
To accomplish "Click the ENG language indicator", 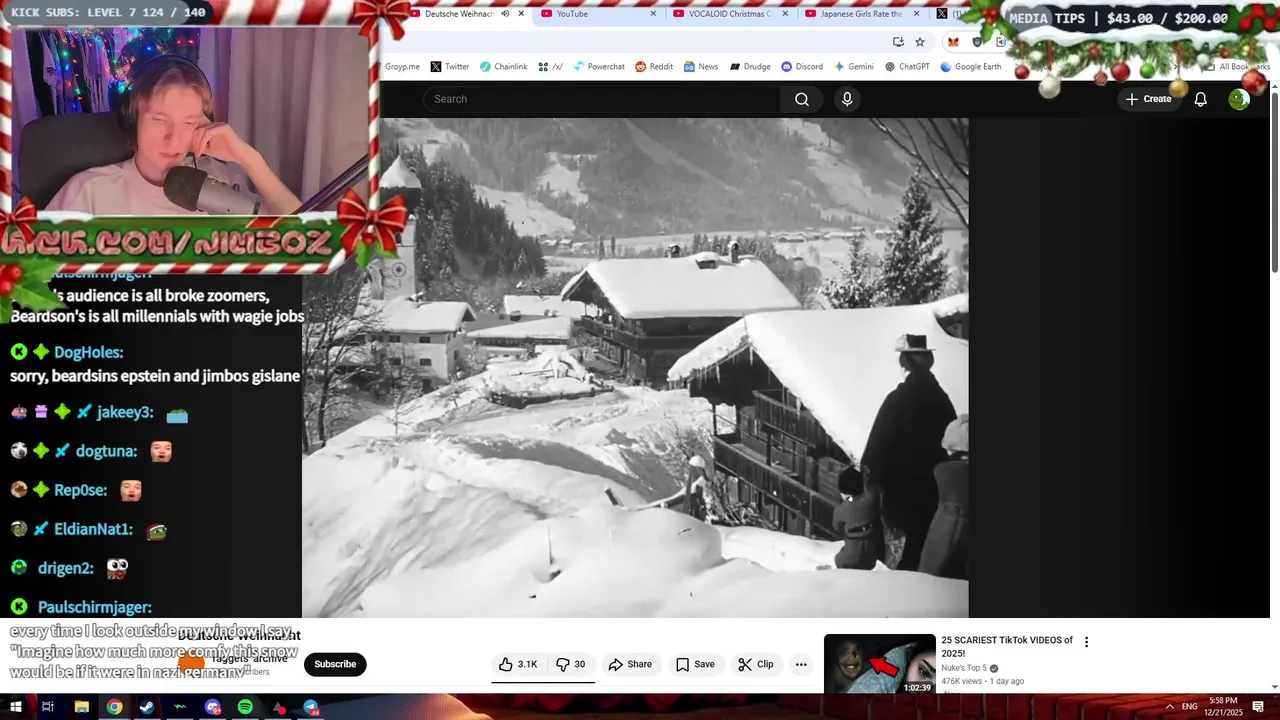I will [1189, 707].
